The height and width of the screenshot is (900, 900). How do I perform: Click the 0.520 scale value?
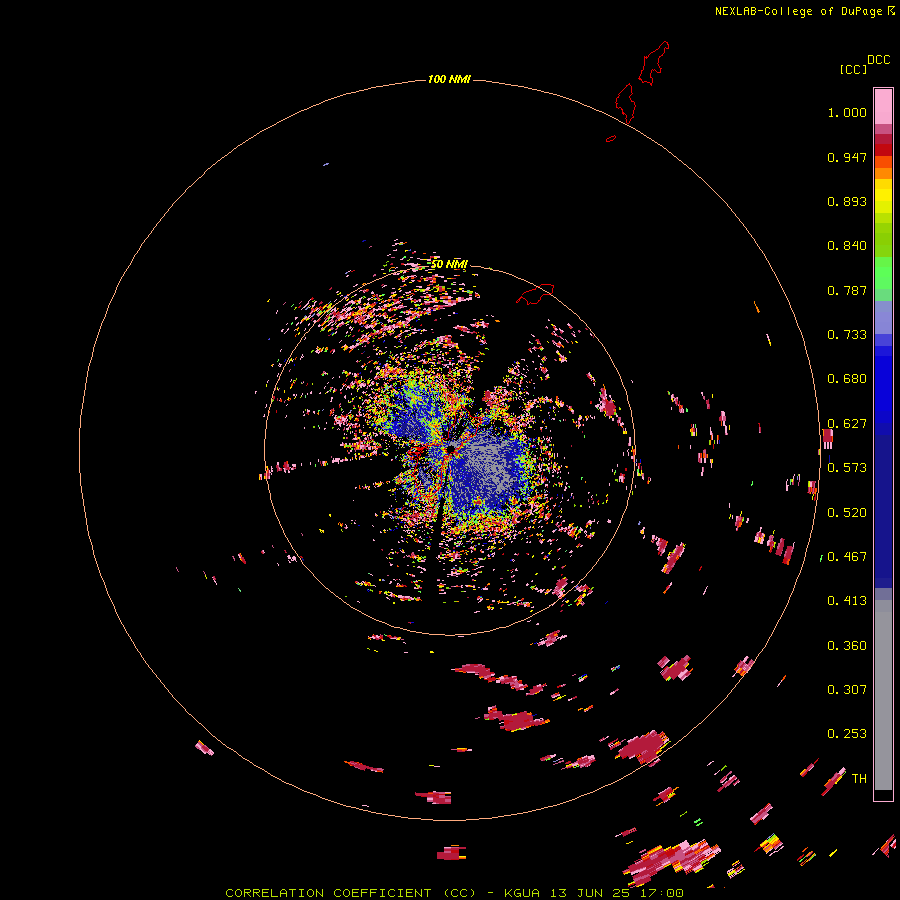coord(847,513)
